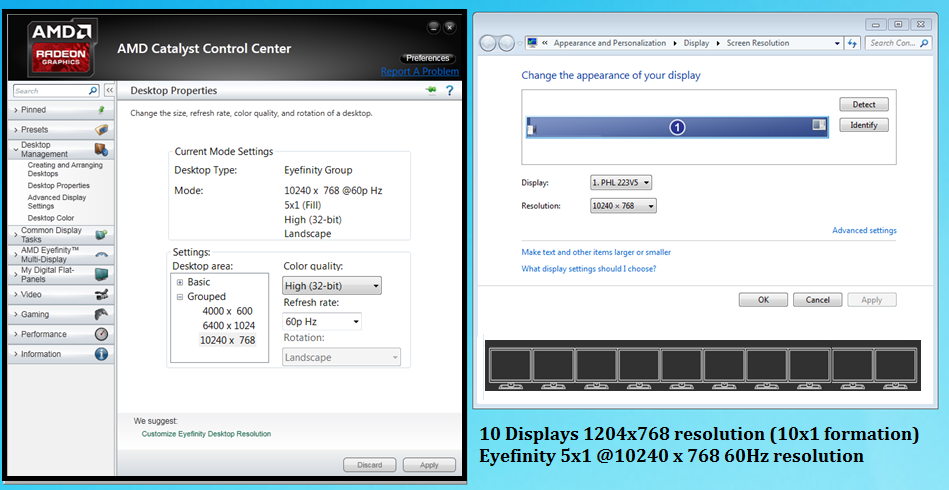Click the AMD Radeon Graphics logo
Image resolution: width=949 pixels, height=490 pixels.
(x=62, y=48)
